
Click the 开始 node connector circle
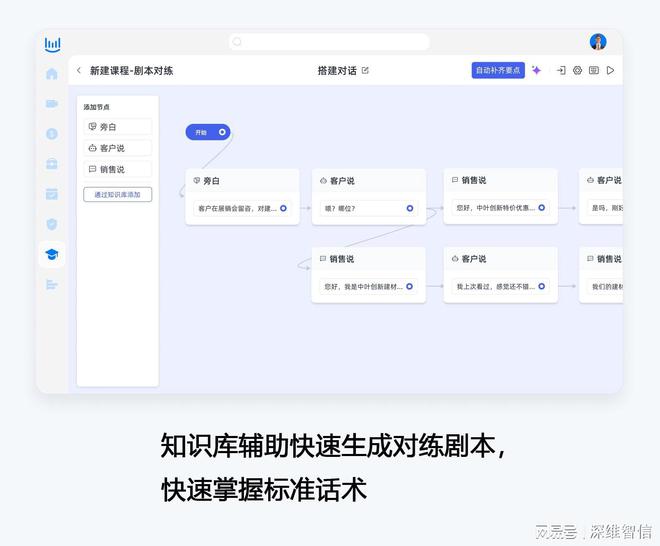pyautogui.click(x=222, y=132)
